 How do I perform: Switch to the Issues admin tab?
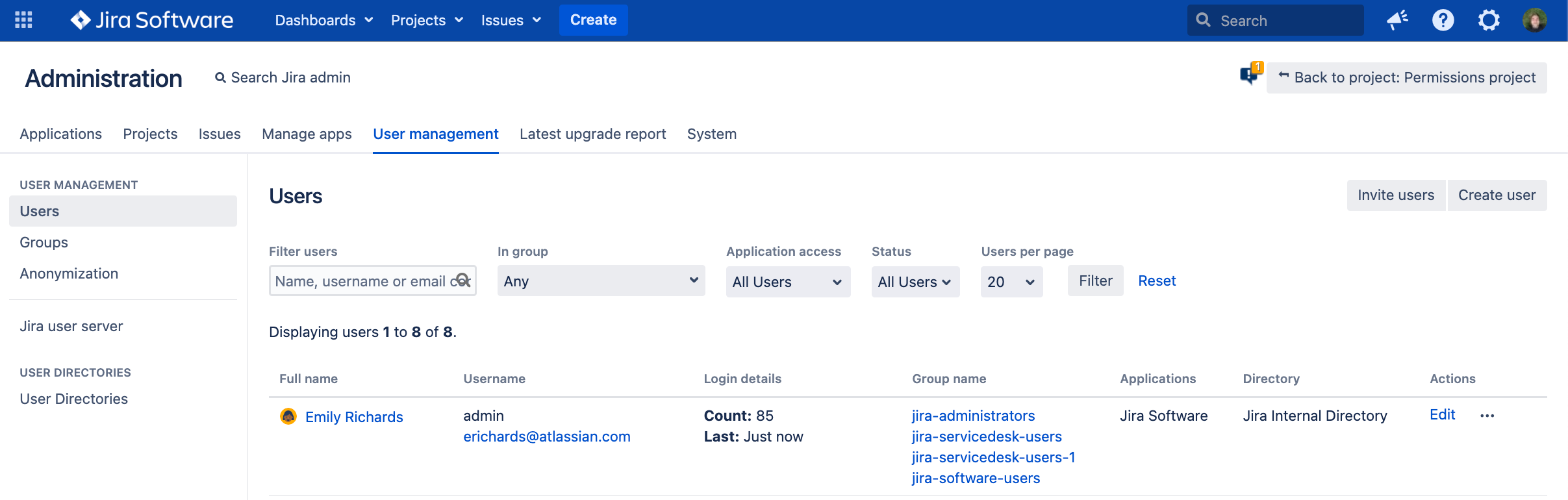pos(220,134)
